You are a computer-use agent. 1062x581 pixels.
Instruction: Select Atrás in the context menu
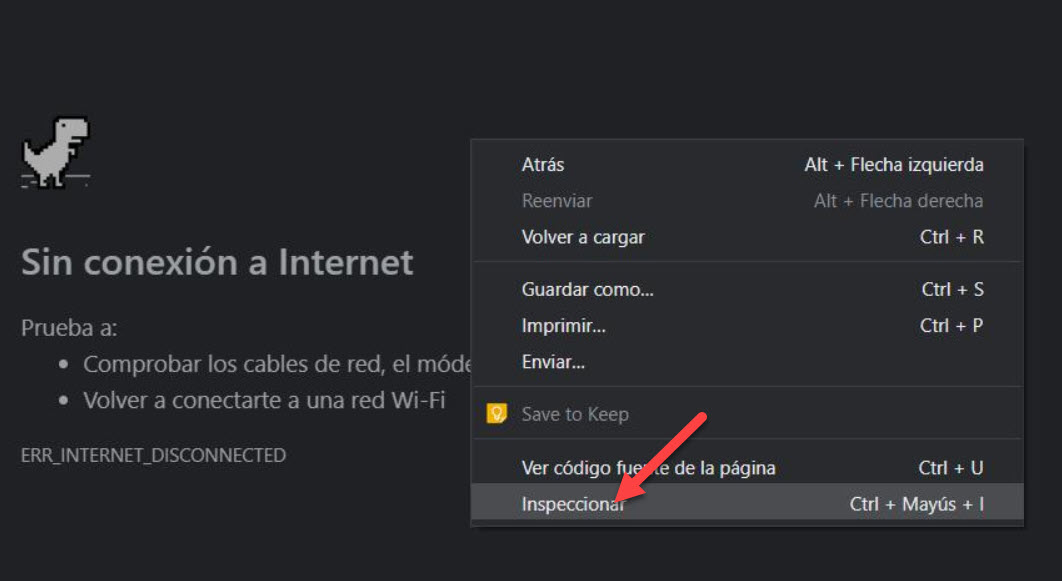[x=543, y=165]
